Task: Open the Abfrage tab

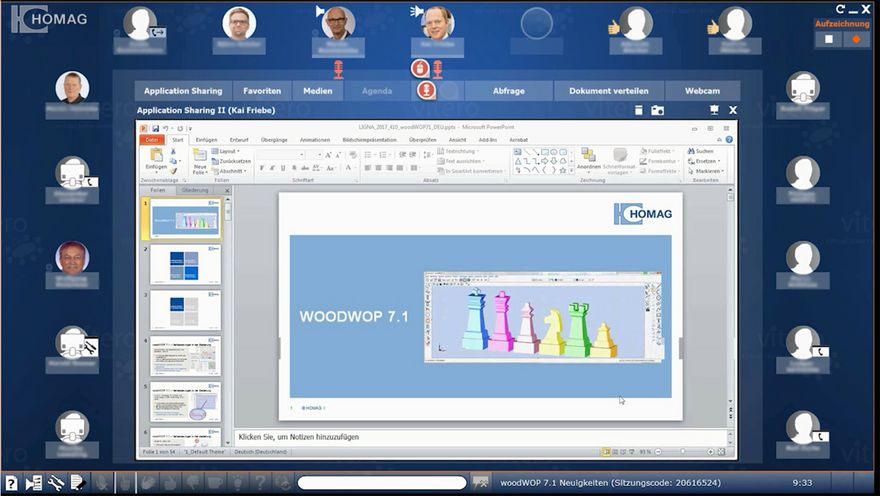Action: tap(509, 91)
